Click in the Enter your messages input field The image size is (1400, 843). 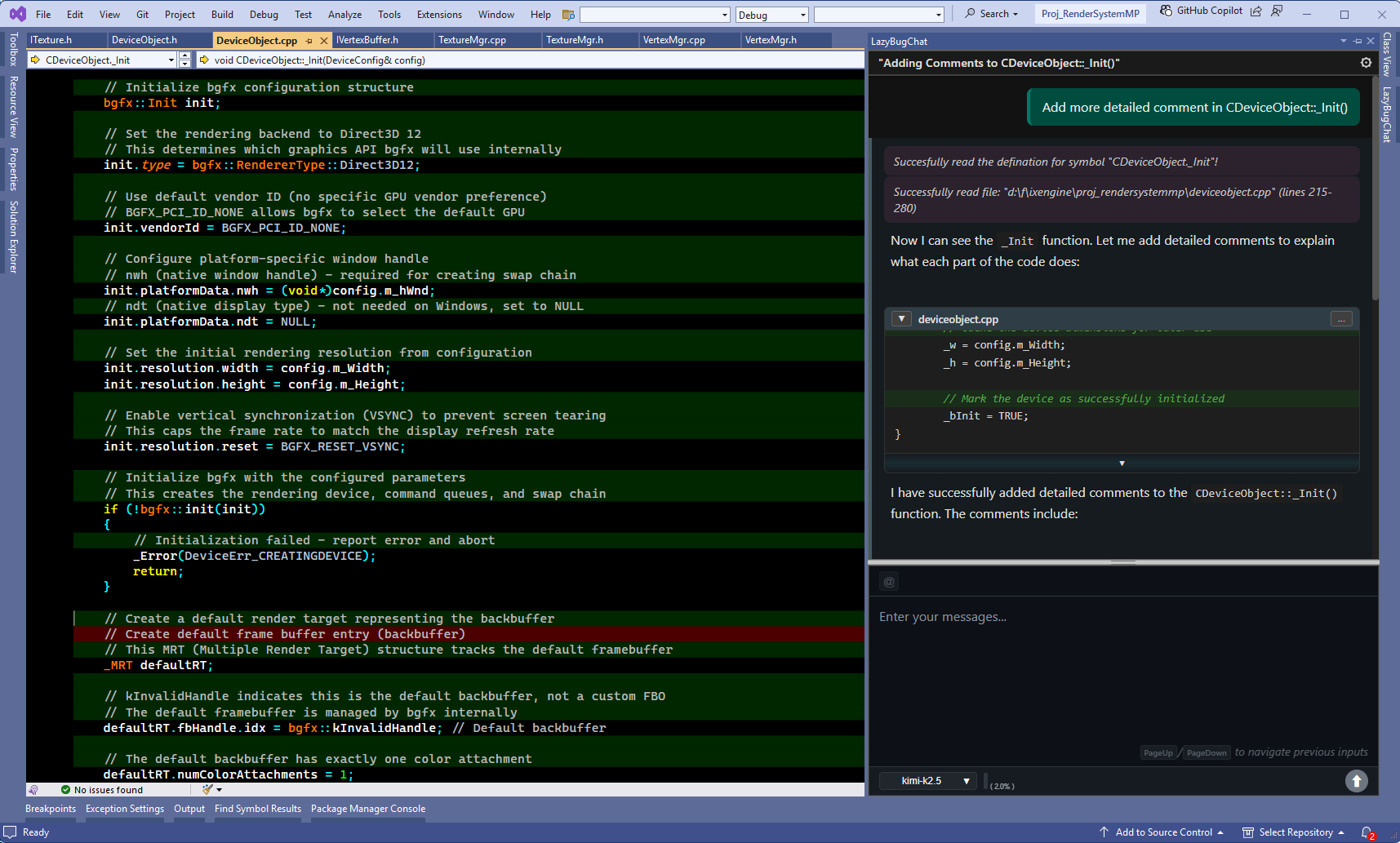coord(1061,653)
